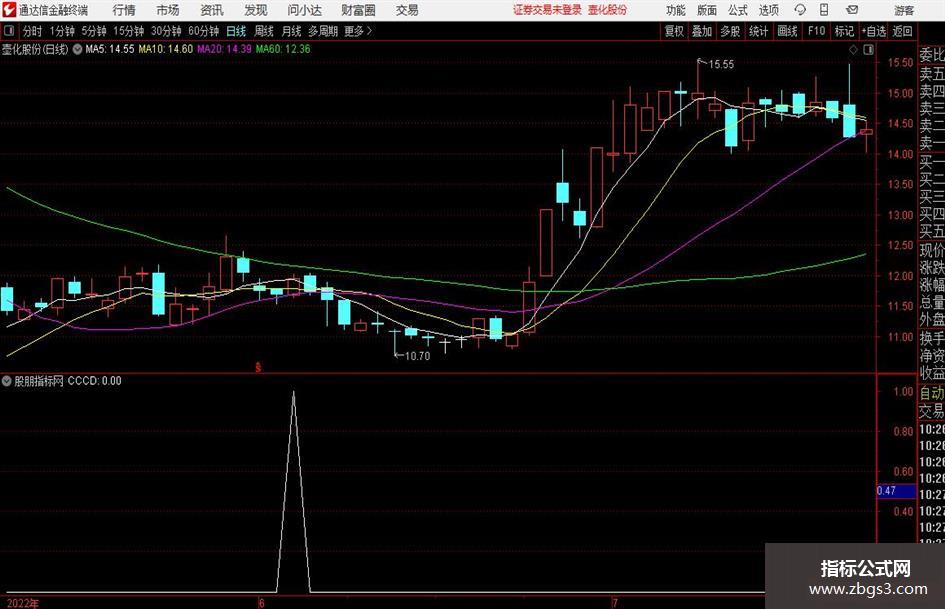
Task: Open the 交易 menu
Action: (407, 10)
